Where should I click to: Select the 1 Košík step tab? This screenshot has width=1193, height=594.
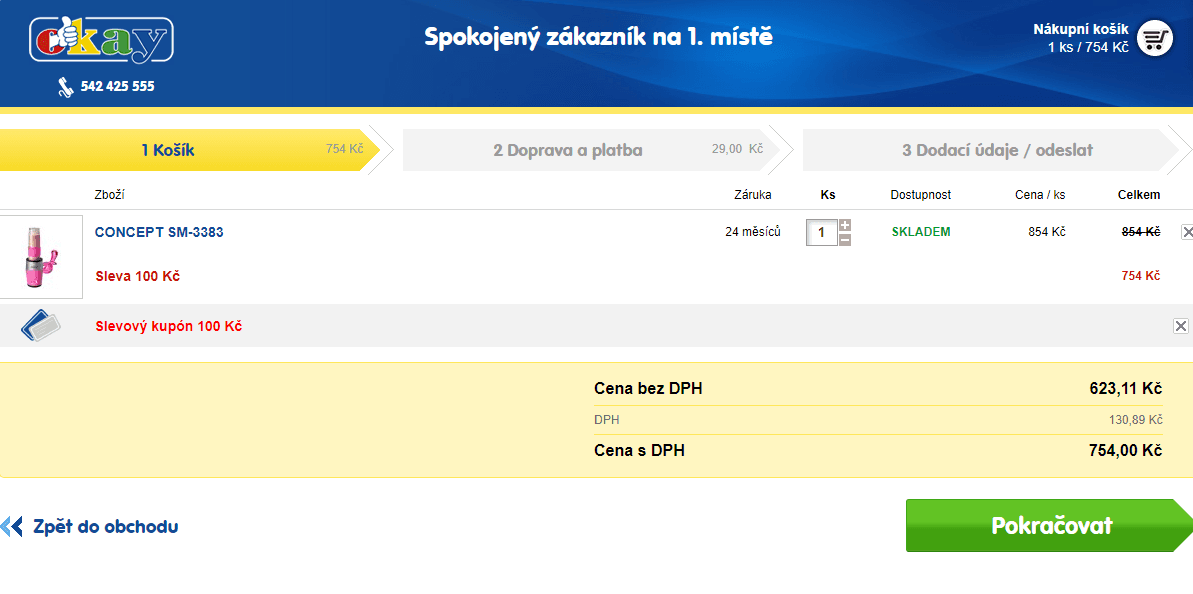tap(189, 151)
